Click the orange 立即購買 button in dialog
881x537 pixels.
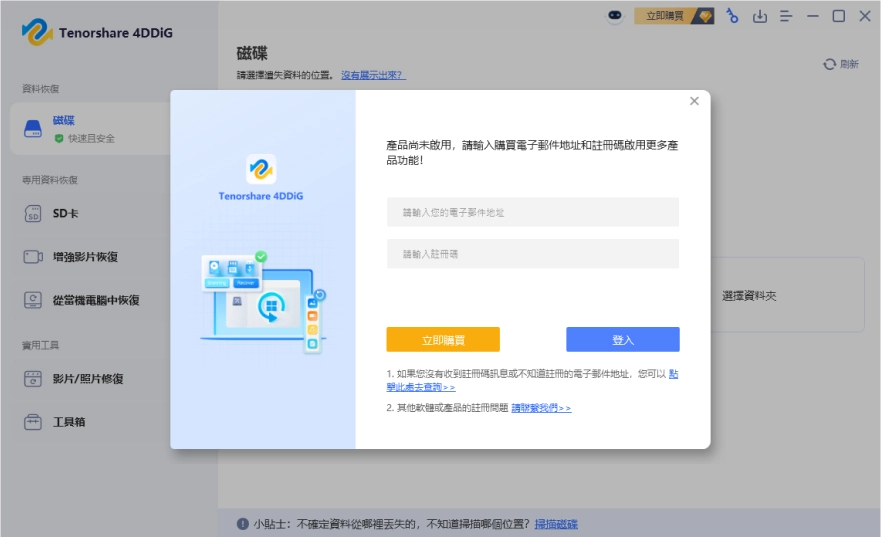point(443,340)
